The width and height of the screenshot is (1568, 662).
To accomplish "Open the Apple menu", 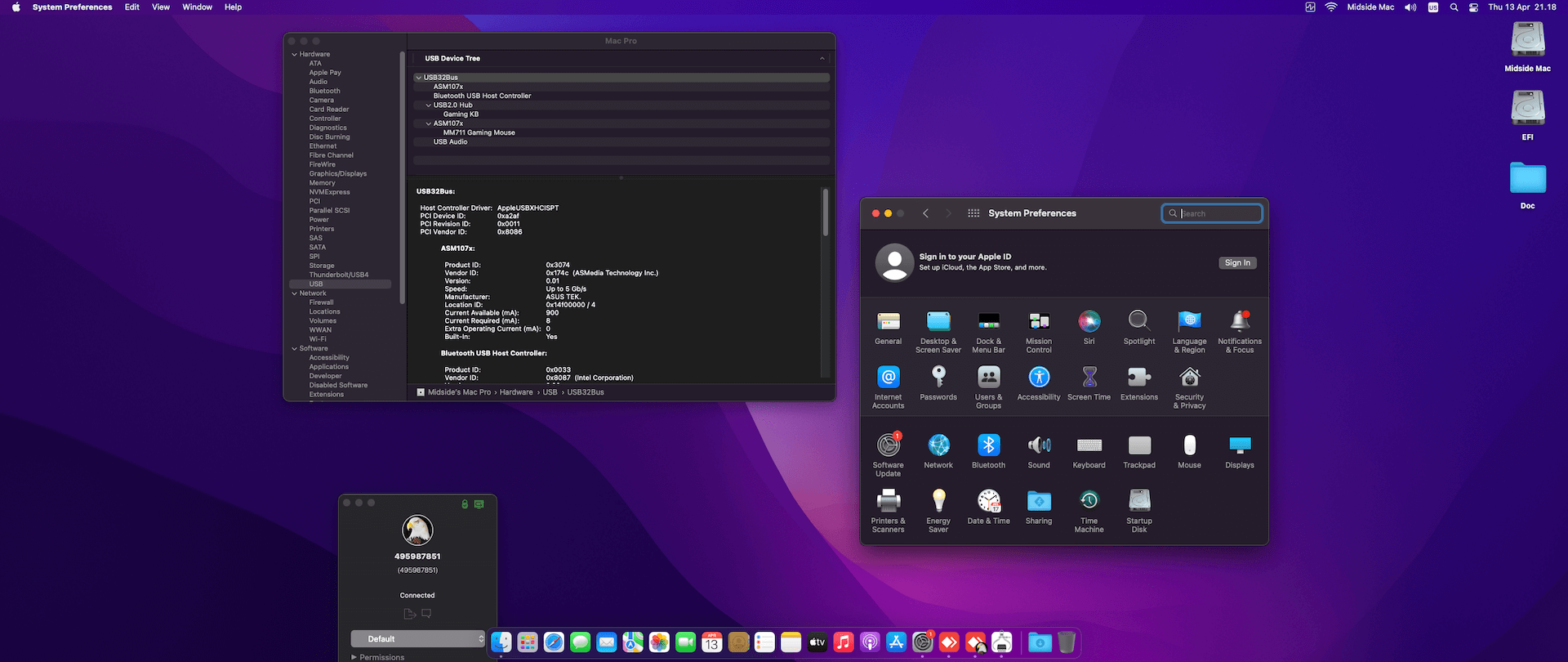I will click(x=16, y=7).
